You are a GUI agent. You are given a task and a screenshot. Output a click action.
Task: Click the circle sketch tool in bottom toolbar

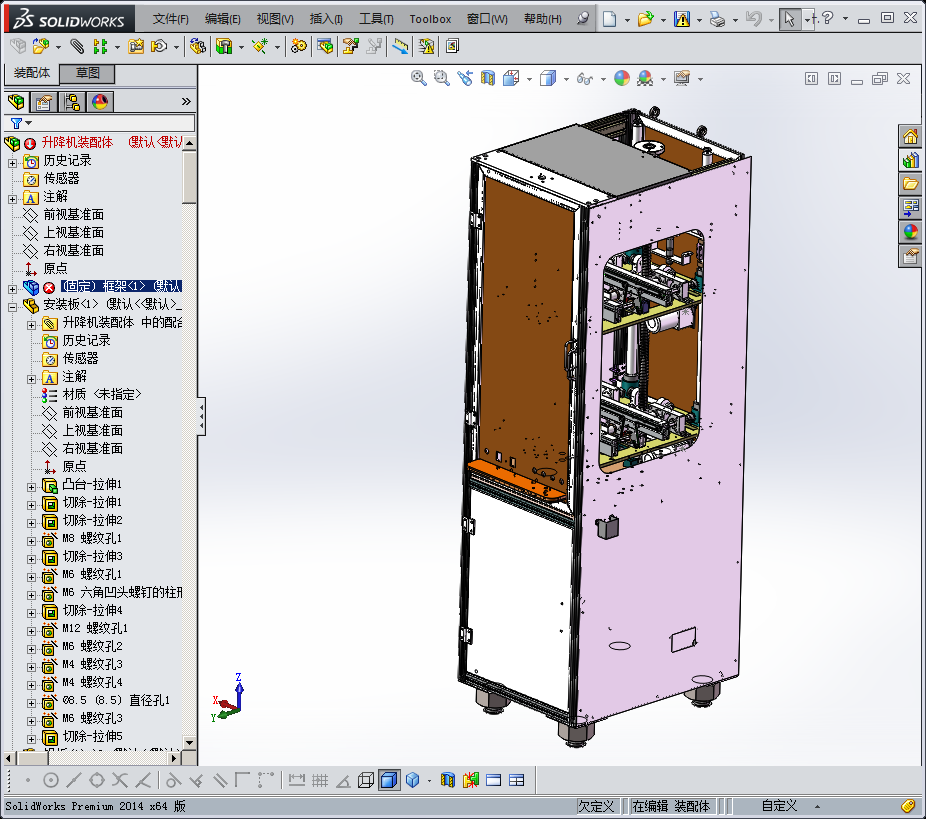pyautogui.click(x=51, y=781)
